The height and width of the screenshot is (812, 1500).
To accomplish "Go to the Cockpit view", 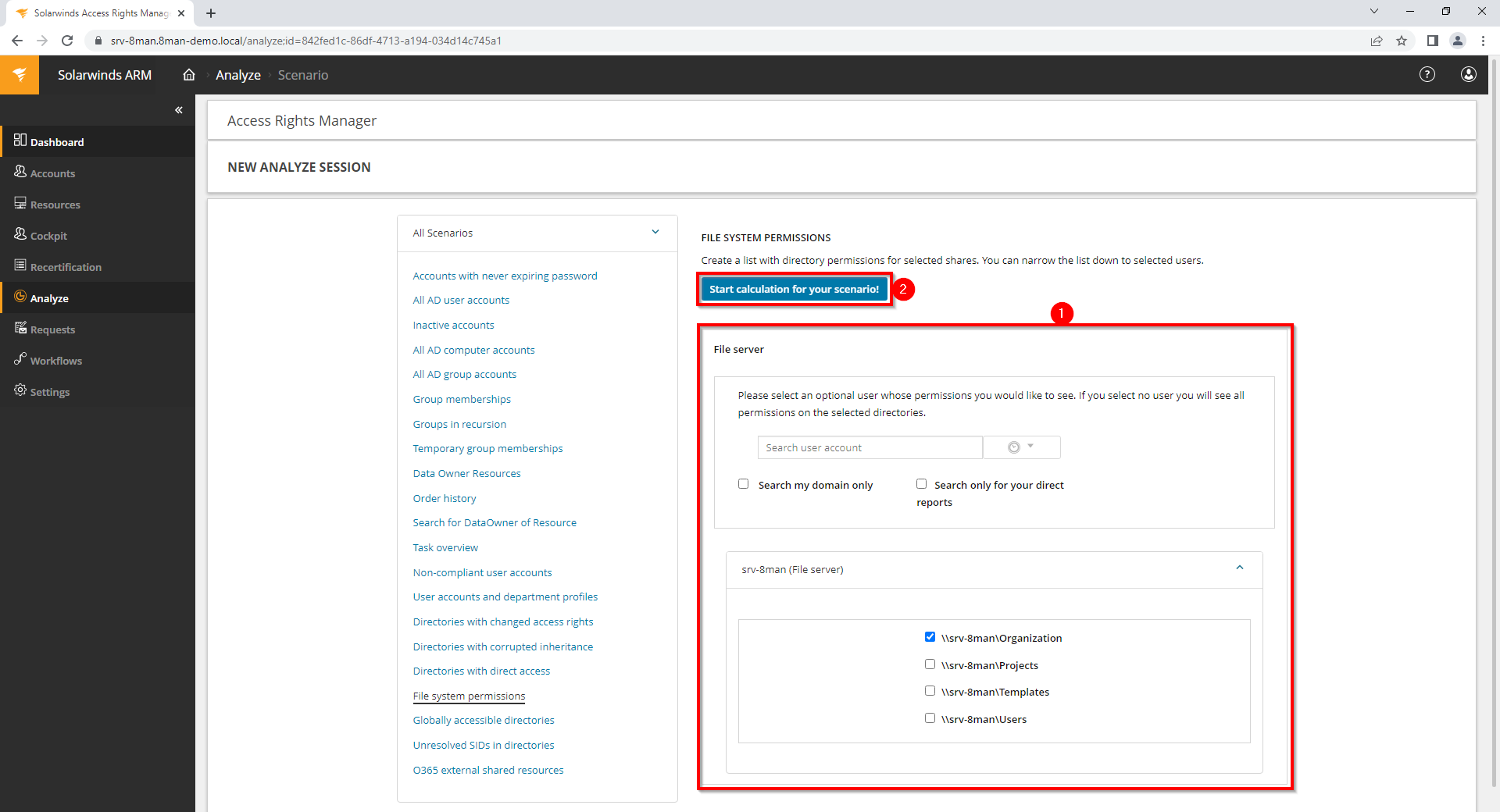I will pyautogui.click(x=48, y=235).
